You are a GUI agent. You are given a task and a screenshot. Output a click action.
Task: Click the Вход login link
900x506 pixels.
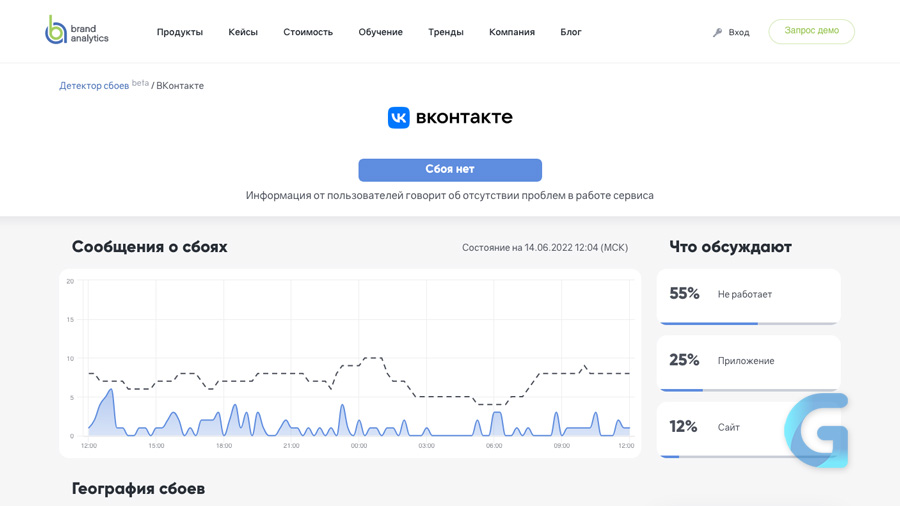(x=739, y=32)
